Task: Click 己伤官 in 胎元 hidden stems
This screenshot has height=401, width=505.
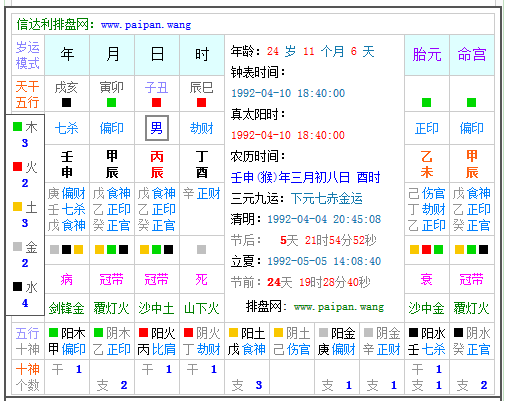Action: (427, 193)
